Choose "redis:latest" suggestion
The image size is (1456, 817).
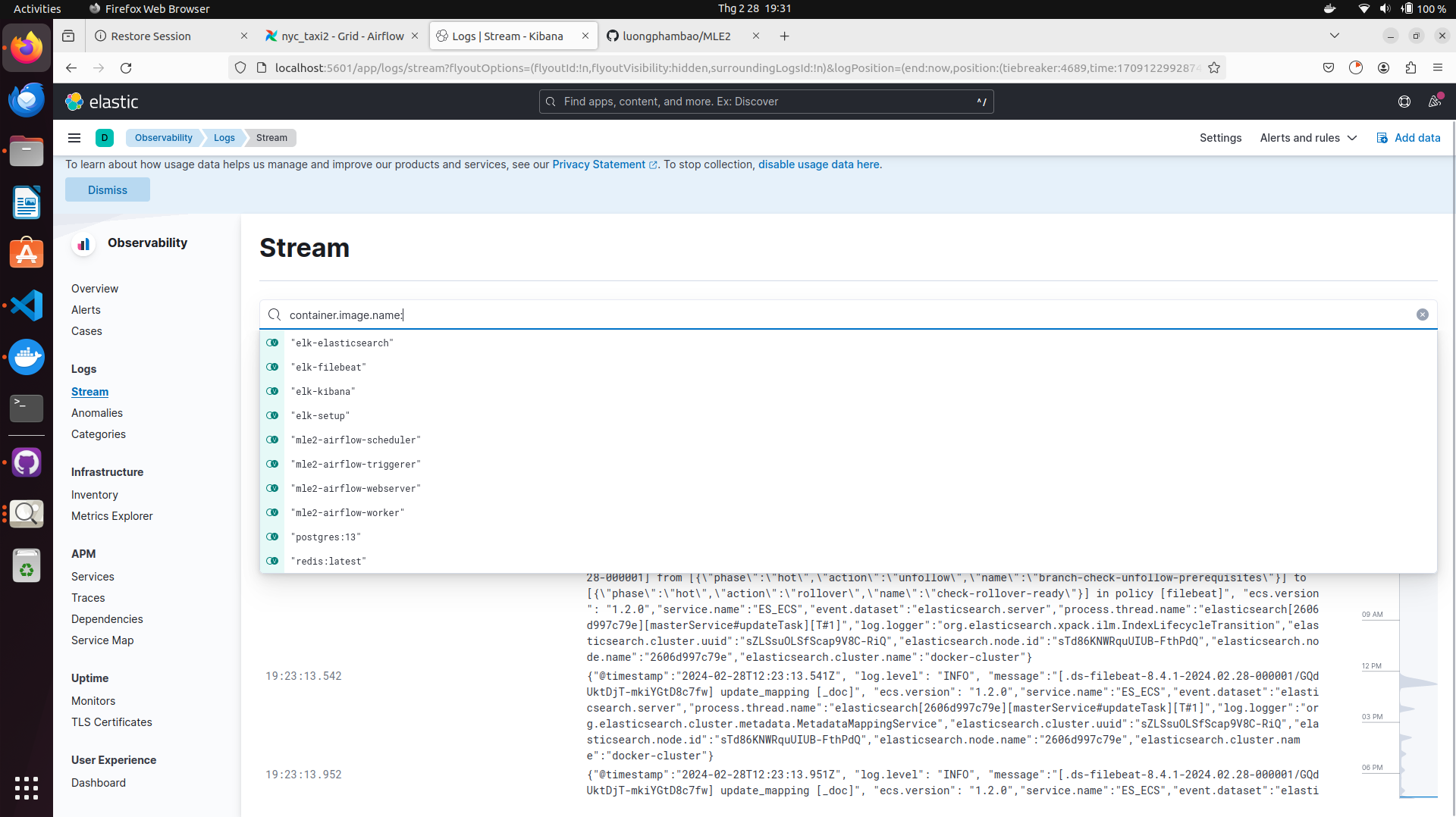point(848,561)
